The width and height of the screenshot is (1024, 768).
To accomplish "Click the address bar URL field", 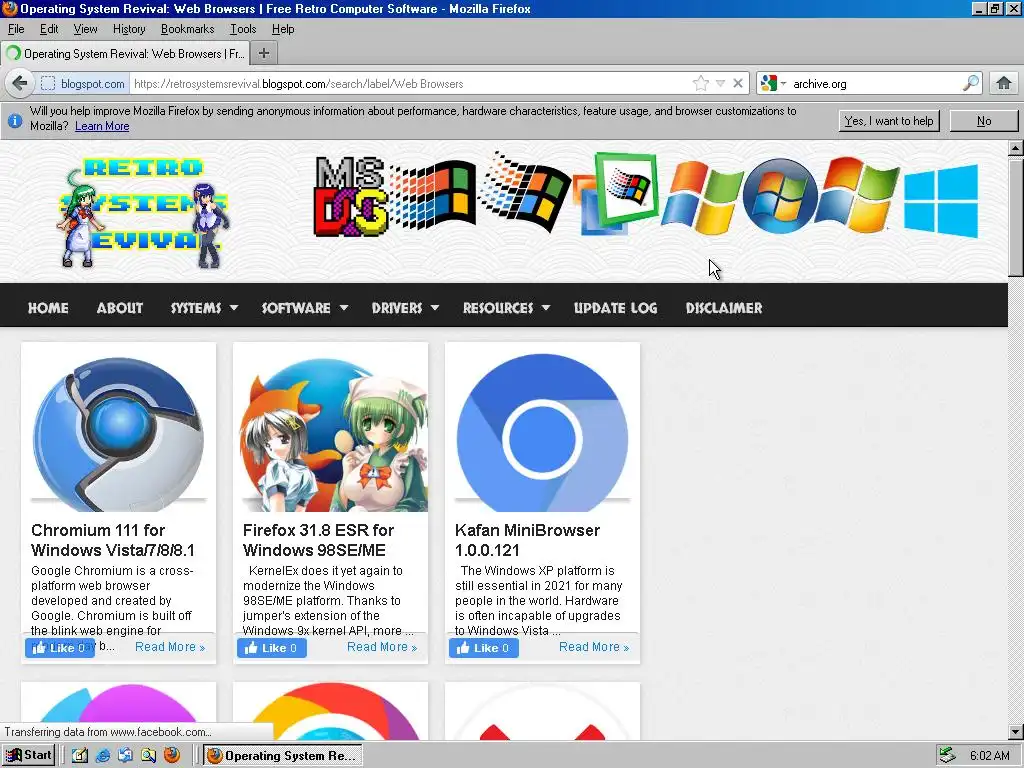I will pyautogui.click(x=411, y=84).
